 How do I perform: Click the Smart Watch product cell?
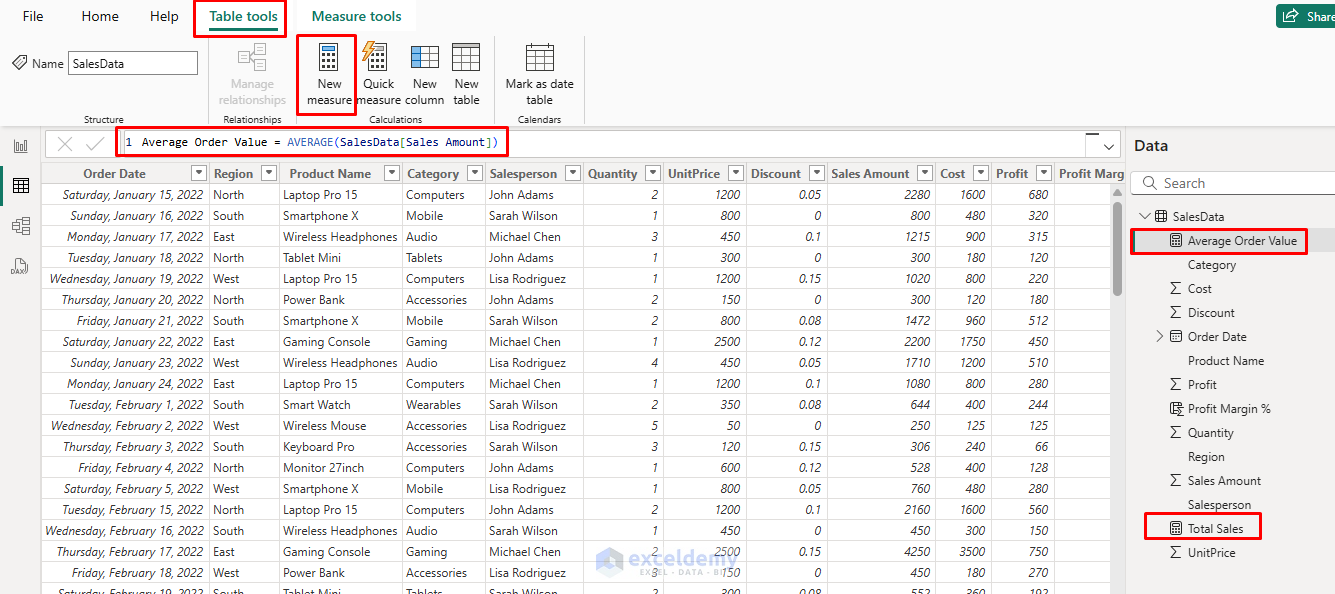point(341,405)
